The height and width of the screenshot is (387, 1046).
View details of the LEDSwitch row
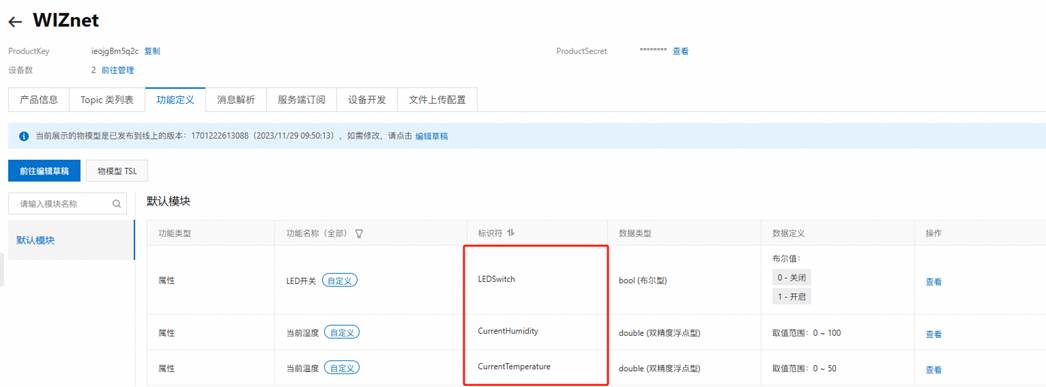pyautogui.click(x=933, y=282)
